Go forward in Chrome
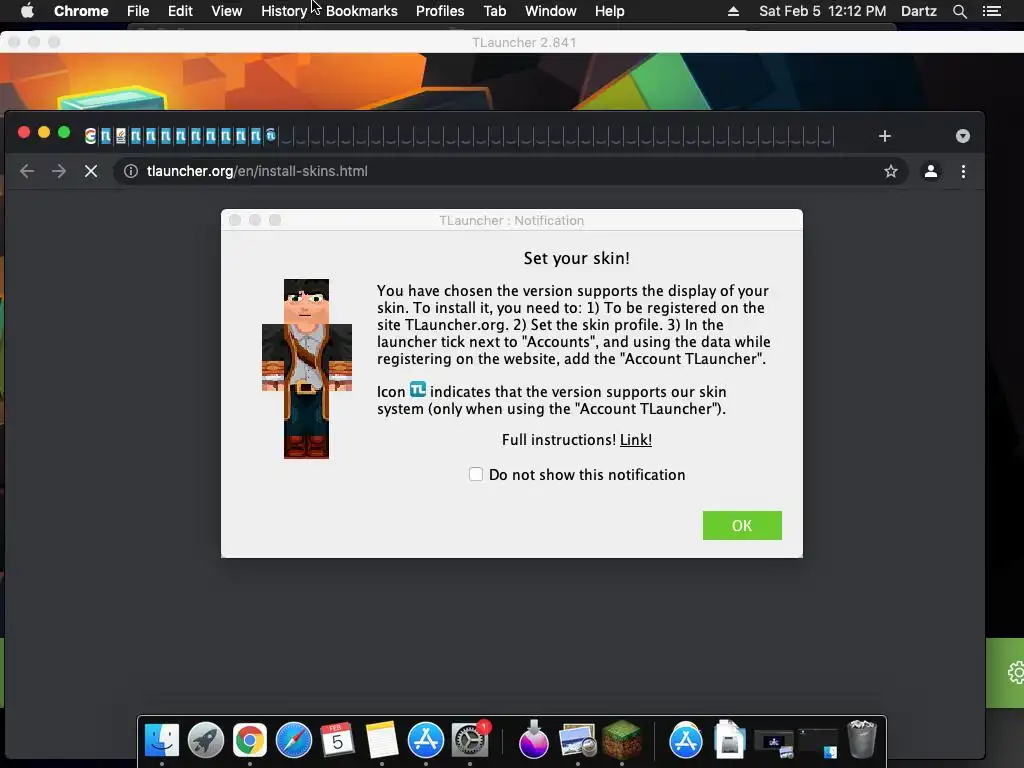 click(59, 171)
